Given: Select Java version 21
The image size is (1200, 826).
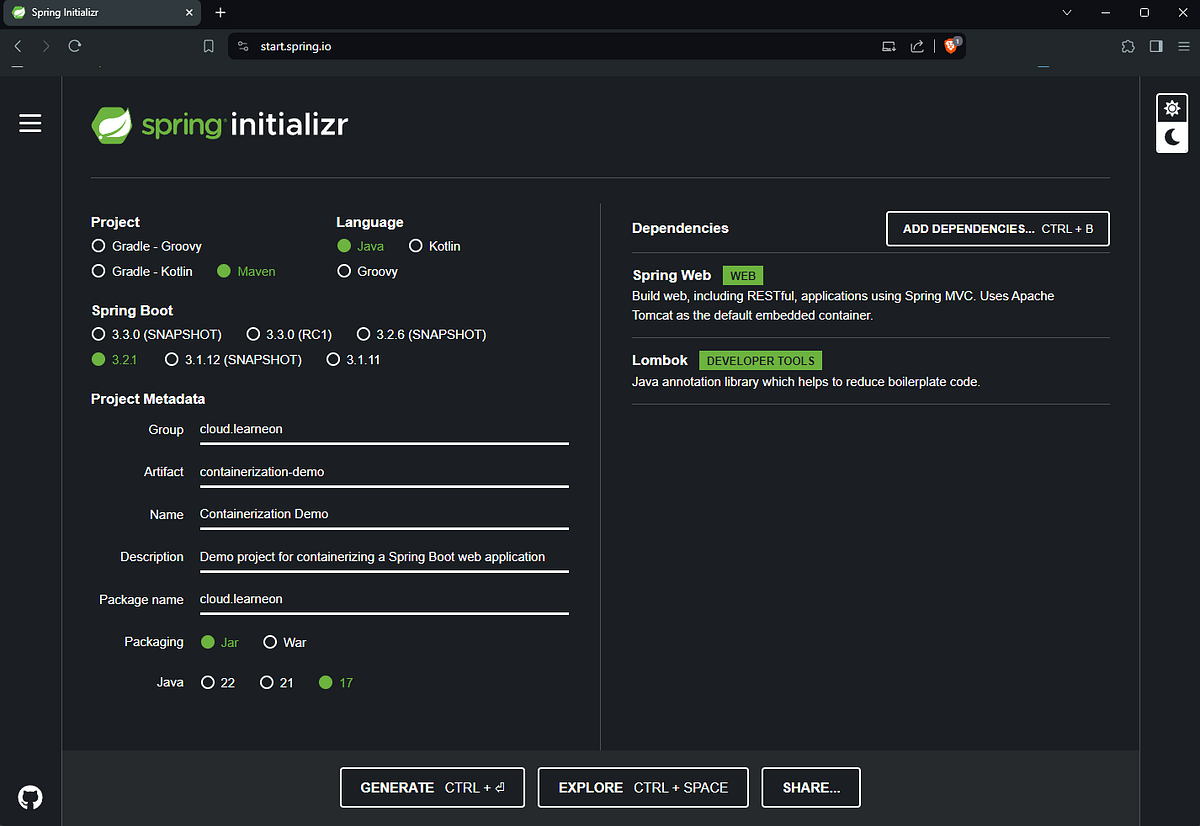Looking at the screenshot, I should tap(277, 683).
